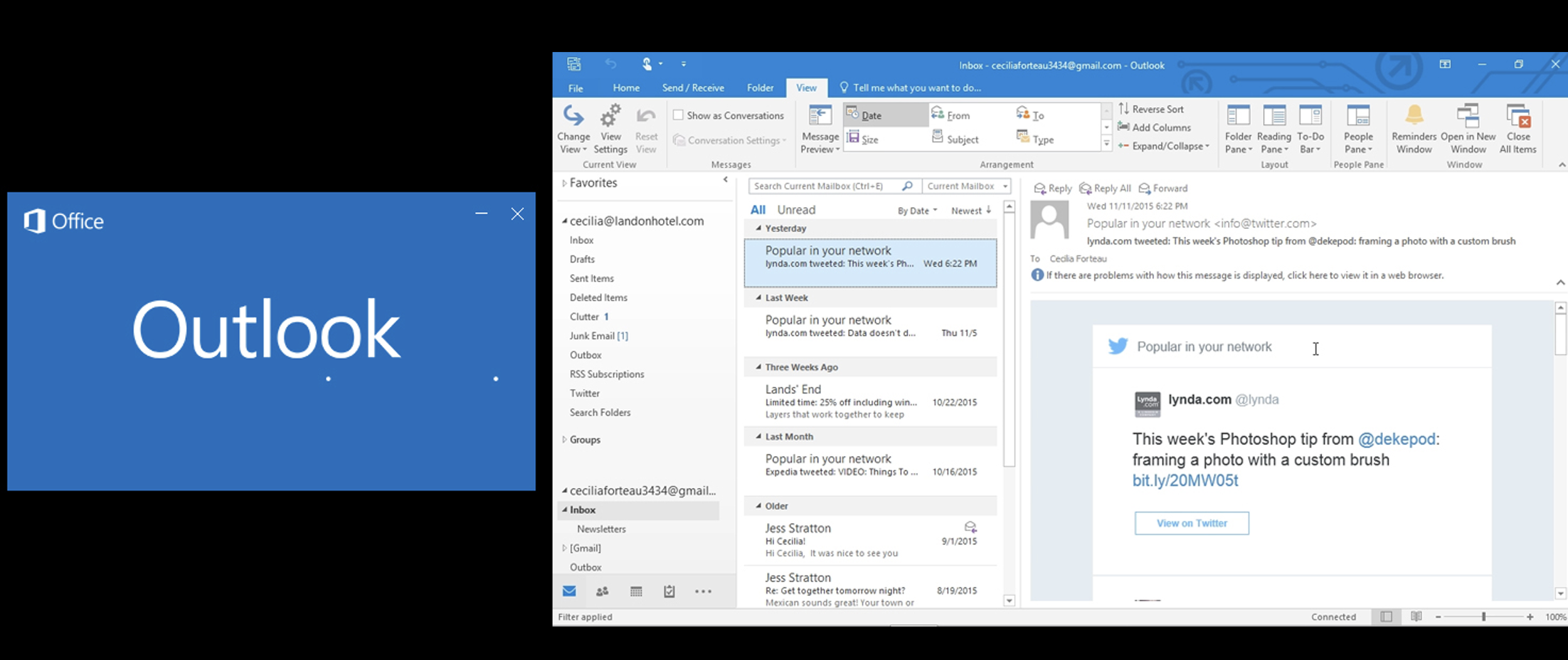Switch to Calendar view in navigation bar

(636, 591)
